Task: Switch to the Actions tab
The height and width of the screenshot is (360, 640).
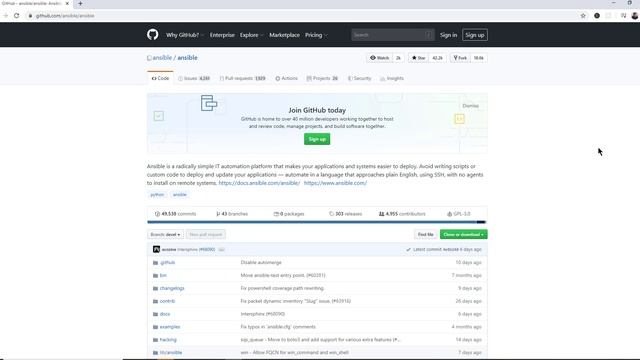Action: 287,78
